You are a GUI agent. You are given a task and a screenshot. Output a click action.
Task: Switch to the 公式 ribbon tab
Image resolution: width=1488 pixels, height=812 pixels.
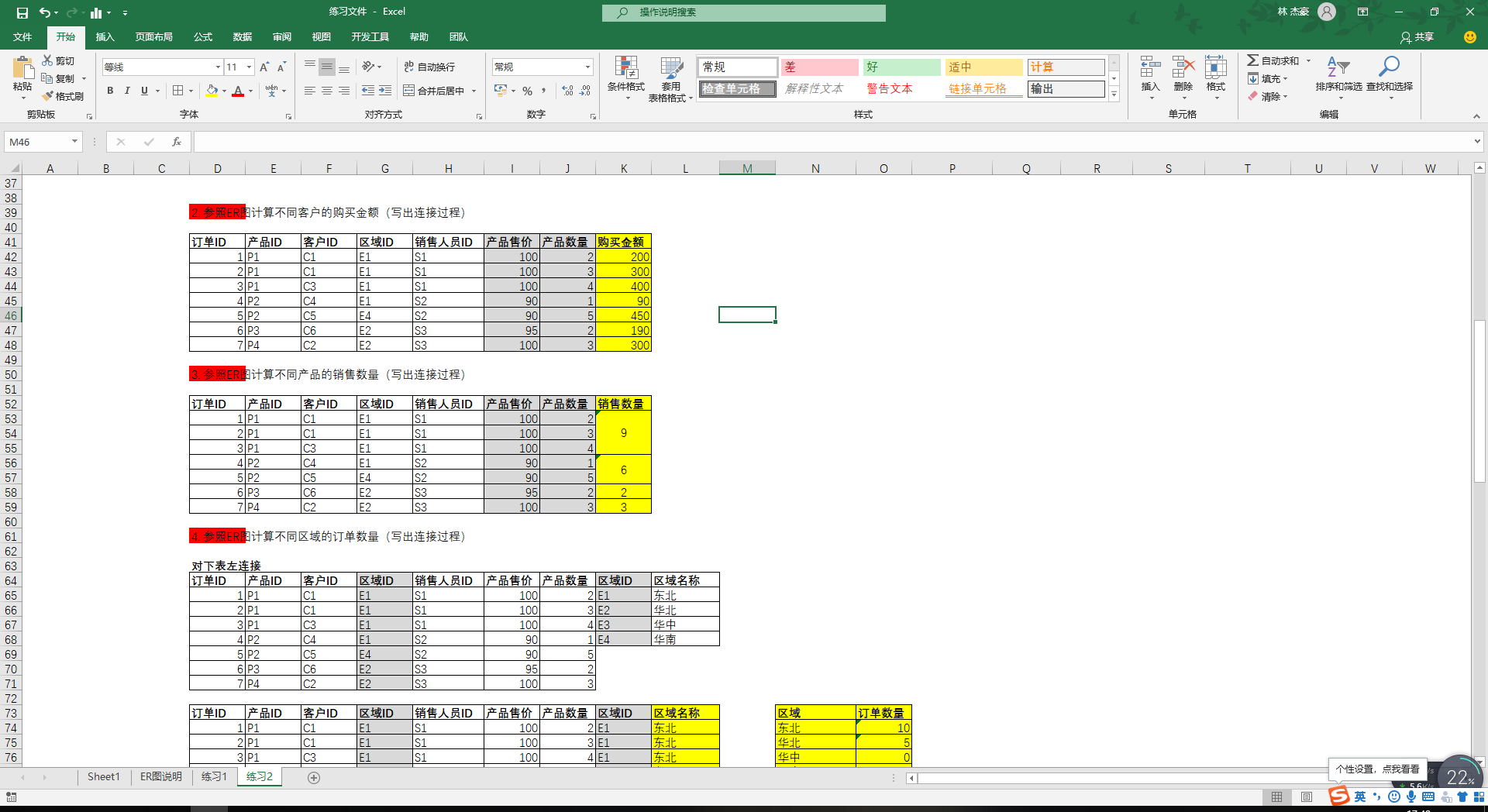pyautogui.click(x=203, y=37)
